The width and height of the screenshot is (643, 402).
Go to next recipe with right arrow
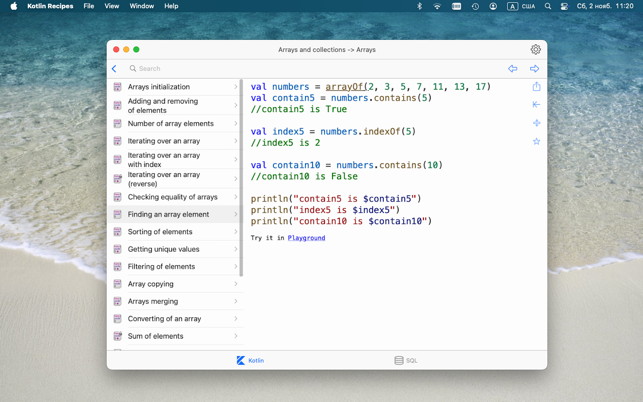pyautogui.click(x=534, y=69)
